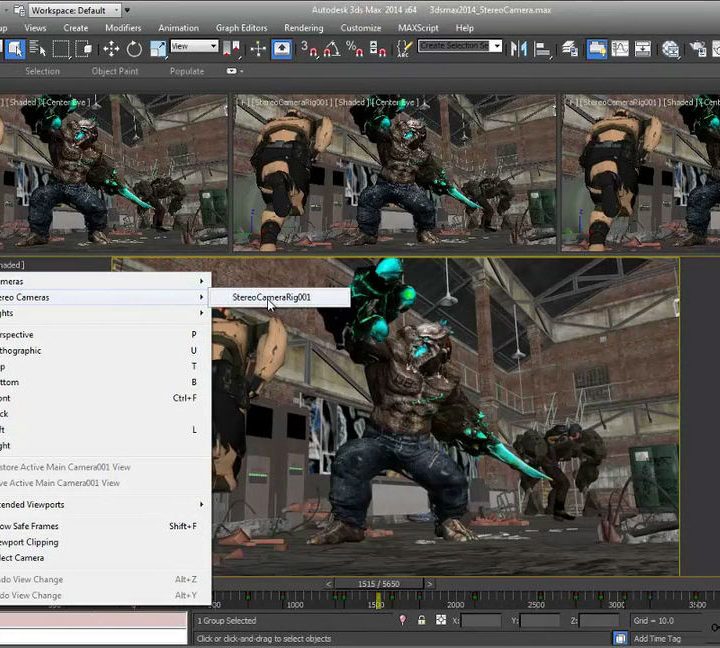
Task: Step time slider forward one frame
Action: pyautogui.click(x=429, y=584)
